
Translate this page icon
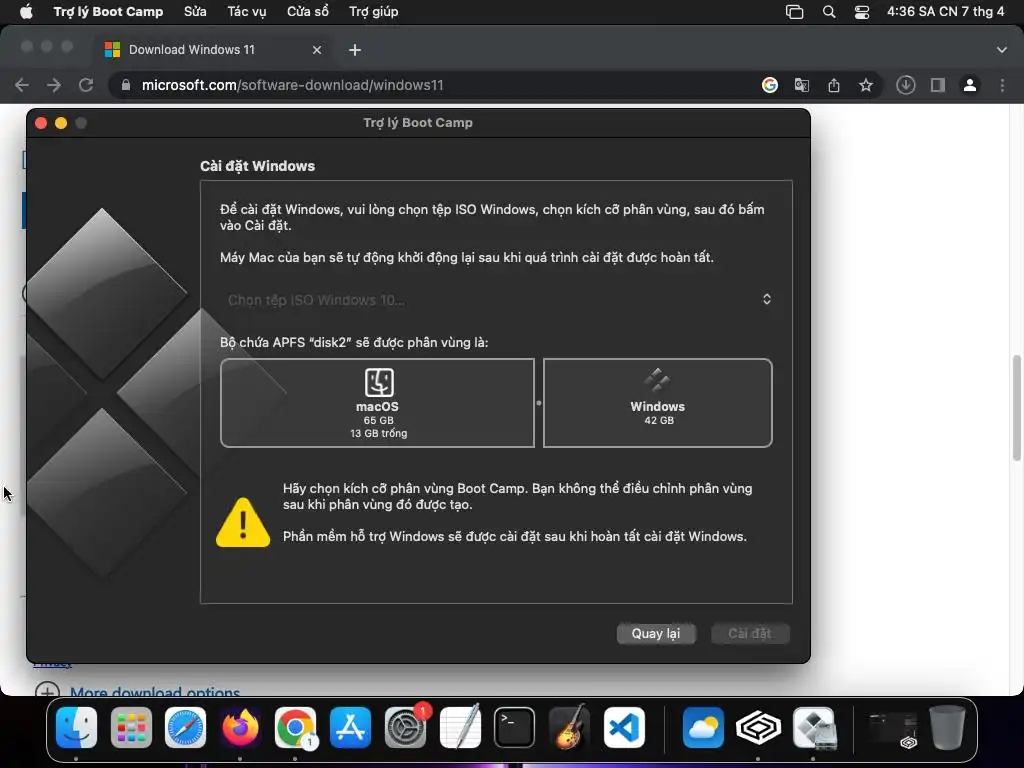click(x=802, y=85)
